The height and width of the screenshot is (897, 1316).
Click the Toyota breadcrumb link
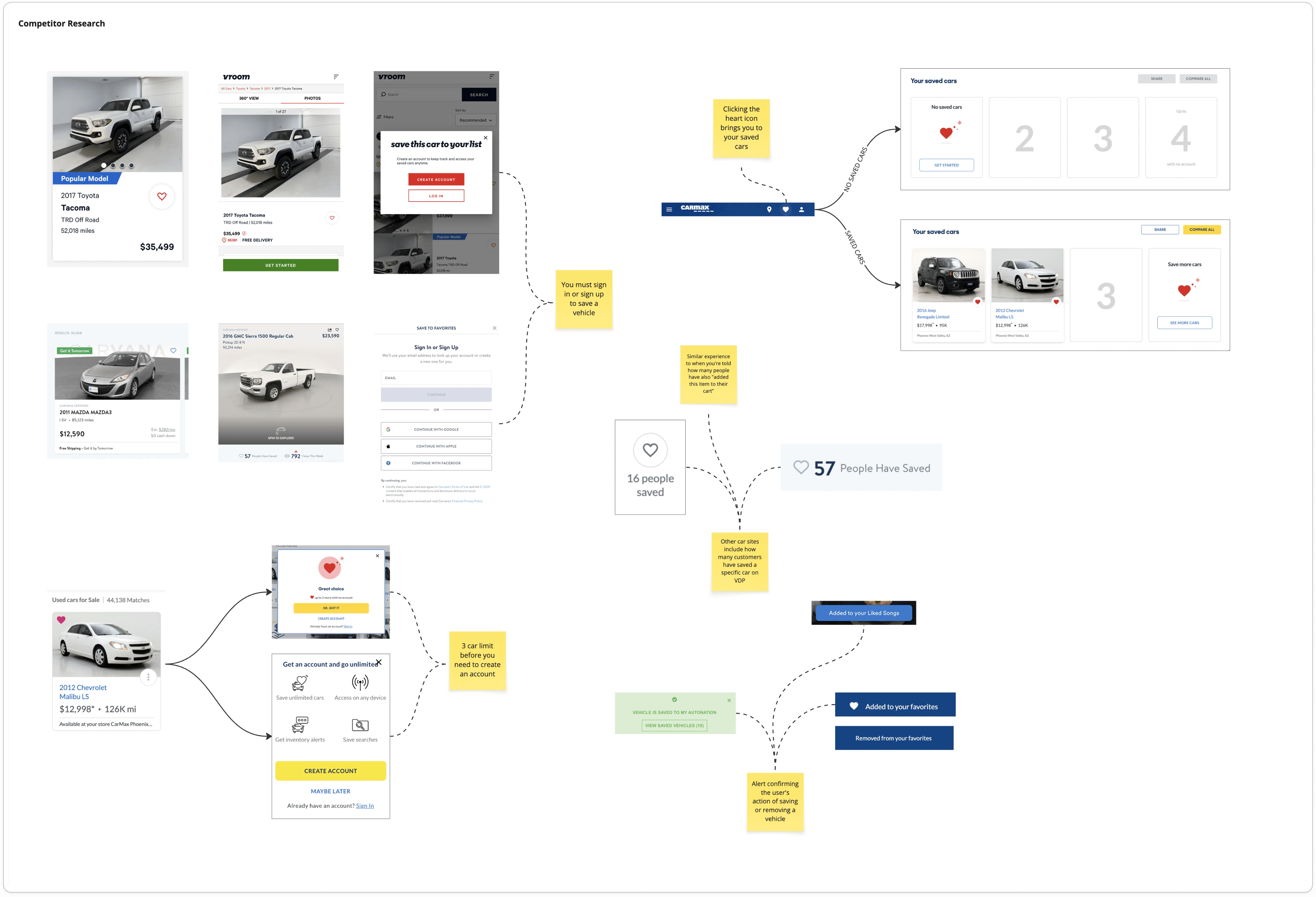coord(241,88)
